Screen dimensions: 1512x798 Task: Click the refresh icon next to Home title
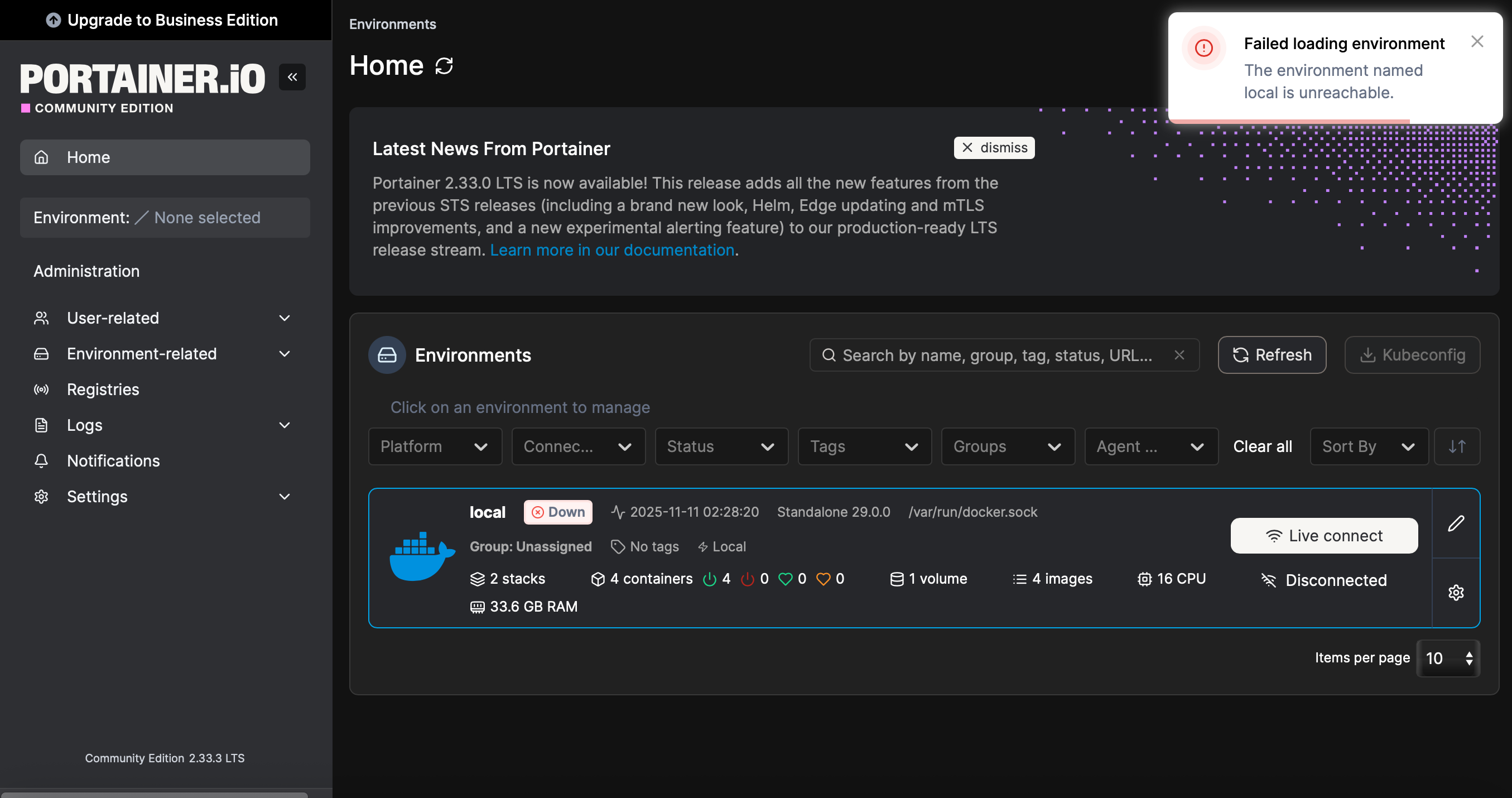click(444, 66)
